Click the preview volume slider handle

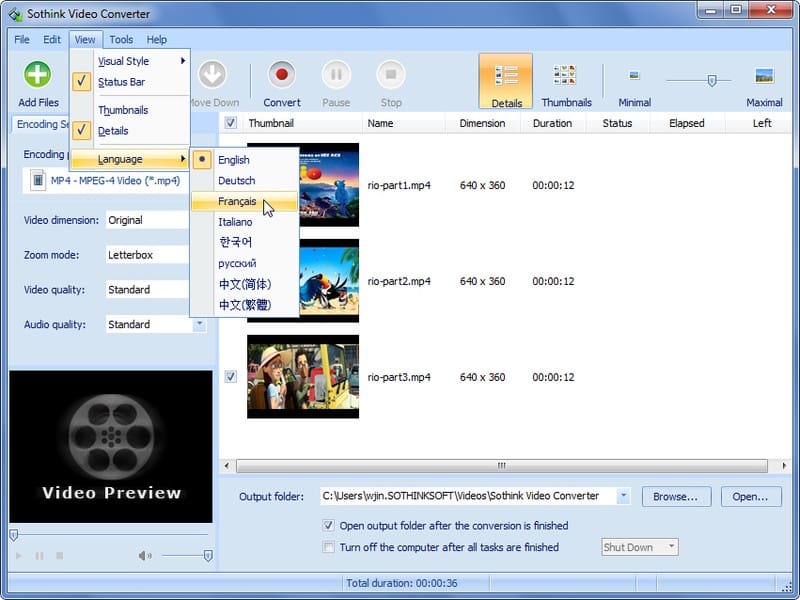point(208,556)
